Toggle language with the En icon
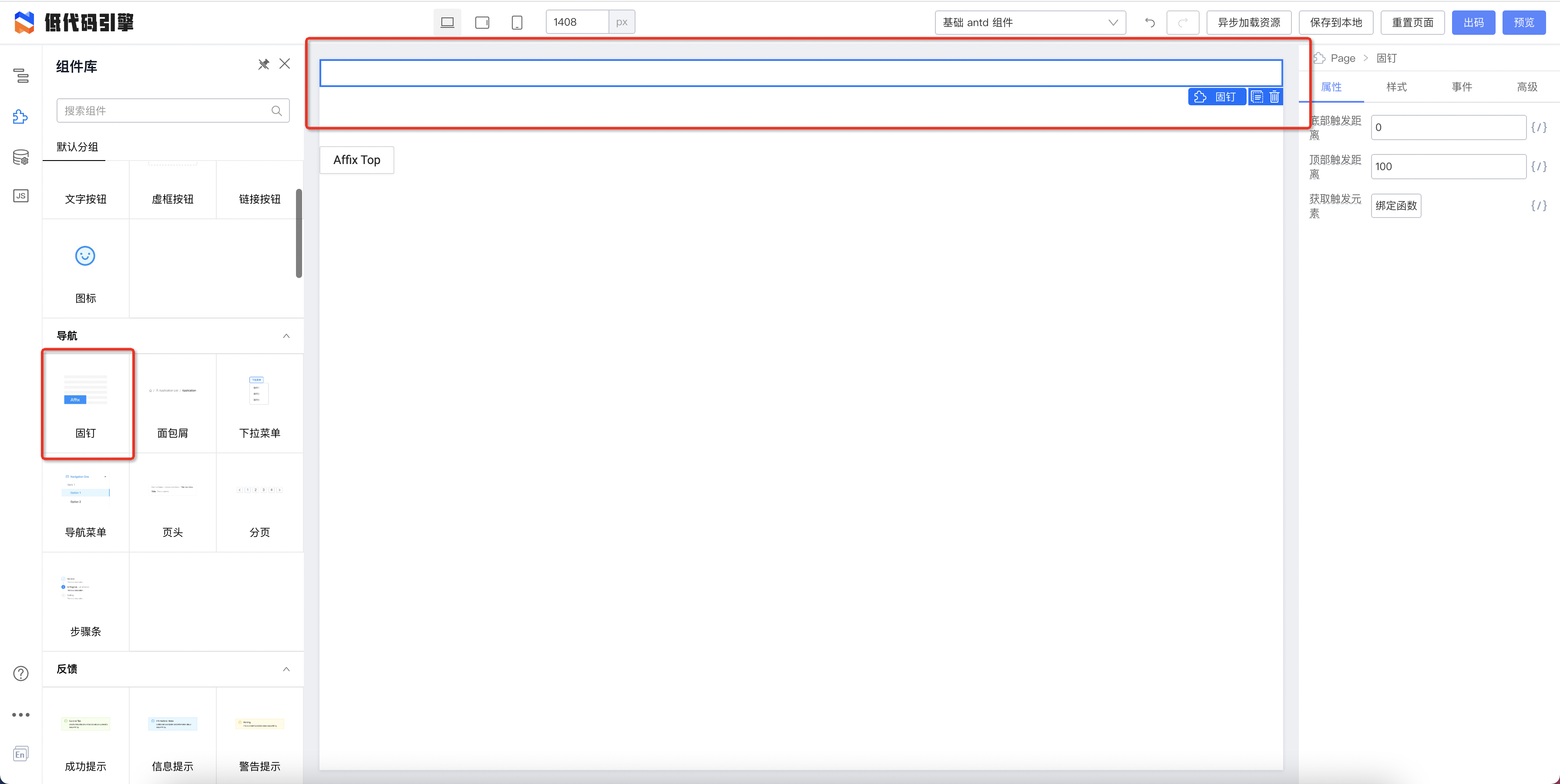 coord(20,754)
